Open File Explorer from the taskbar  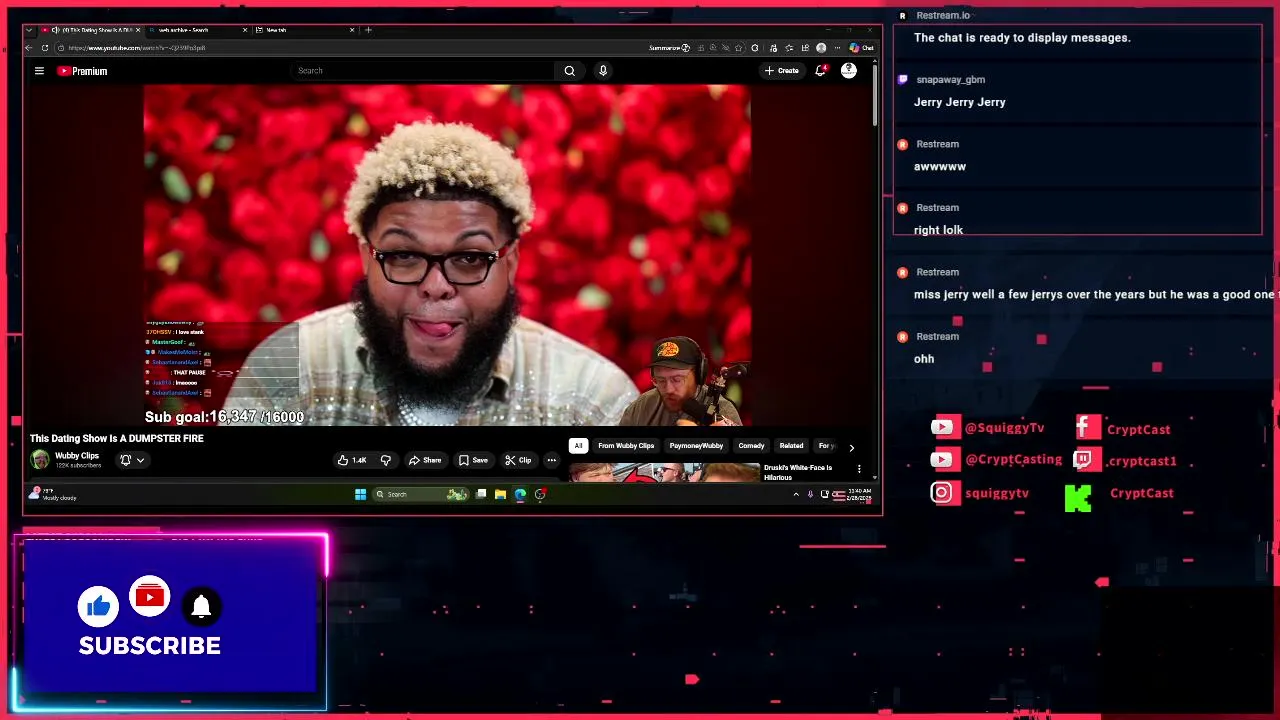pos(500,494)
